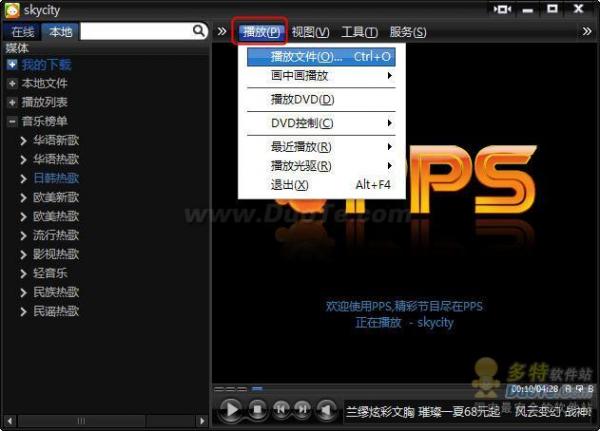This screenshot has height=431, width=600.
Task: Skip to the next track
Action: 303,410
